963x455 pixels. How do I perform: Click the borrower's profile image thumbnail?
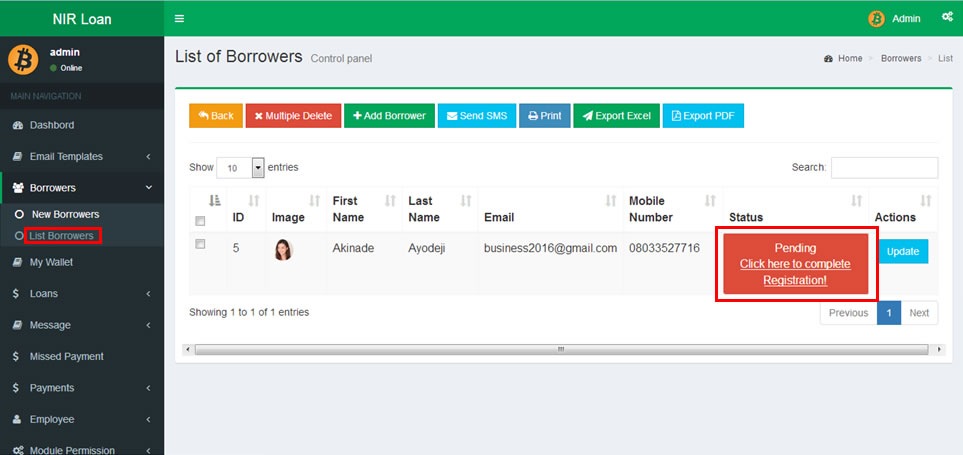(x=283, y=249)
